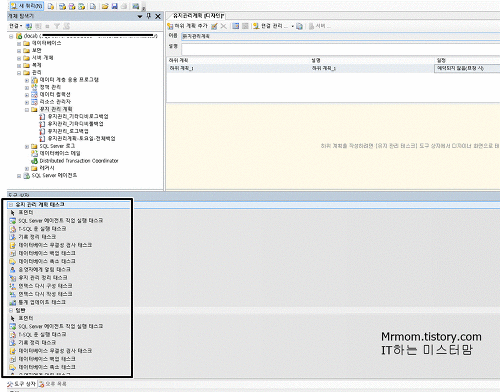Select 유지관리_기타디비풀백업 plan
This screenshot has width=500, height=392.
click(75, 124)
